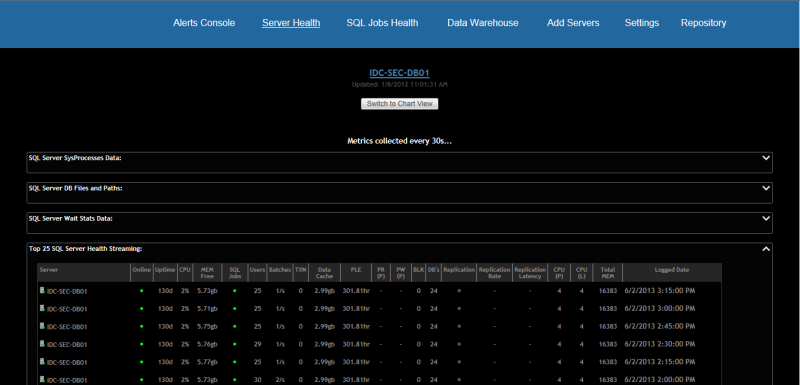
Task: Click the MEM Free column header
Action: coord(207,272)
